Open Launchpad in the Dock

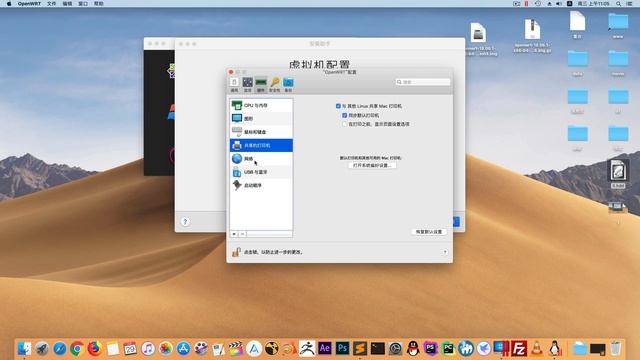42,349
